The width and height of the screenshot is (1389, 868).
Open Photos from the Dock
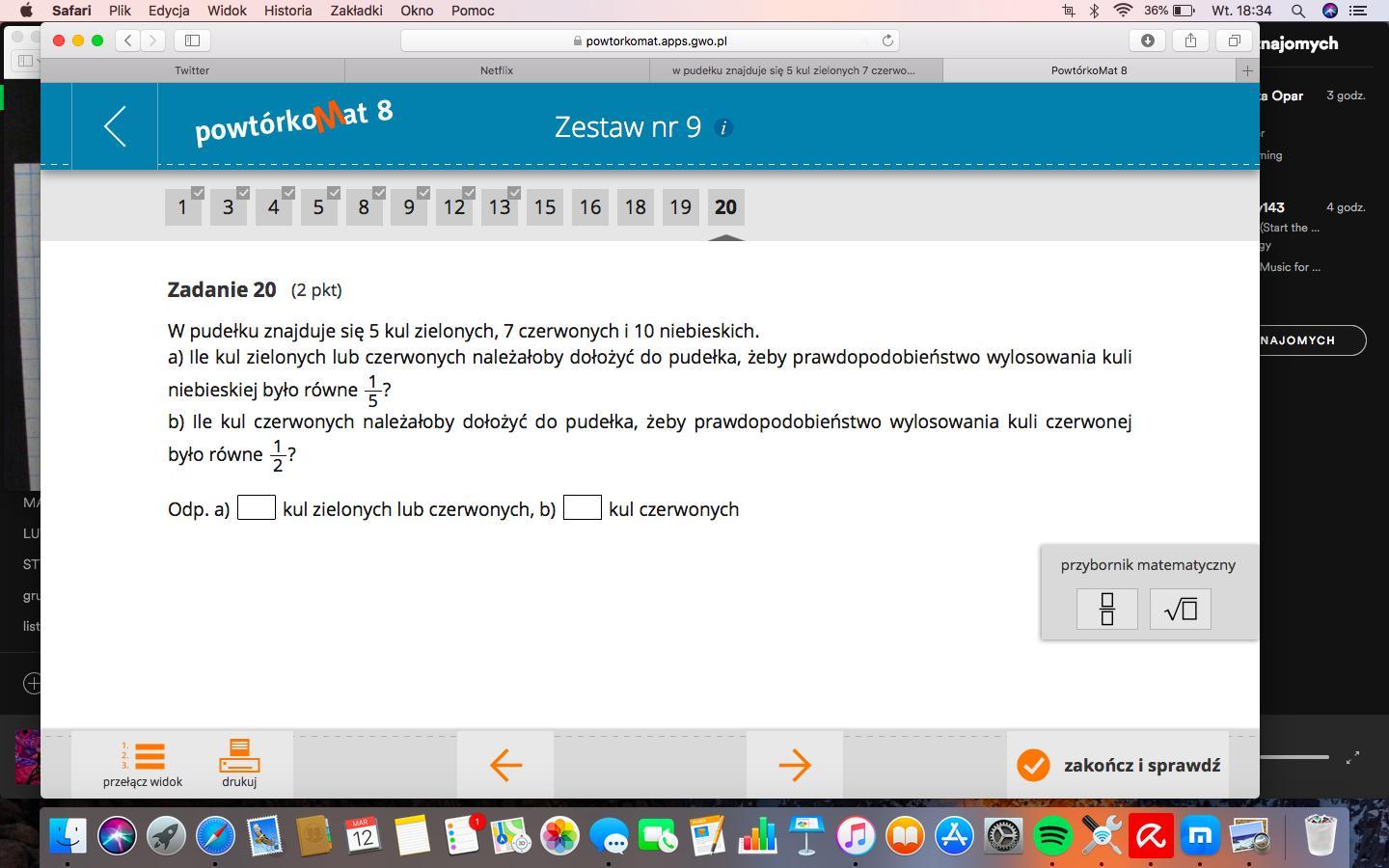pos(559,835)
